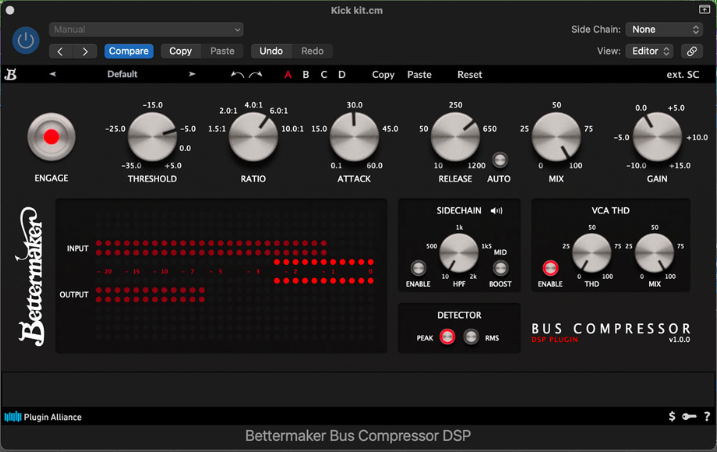Image resolution: width=717 pixels, height=452 pixels.
Task: Select PEAK detector mode
Action: coord(447,337)
